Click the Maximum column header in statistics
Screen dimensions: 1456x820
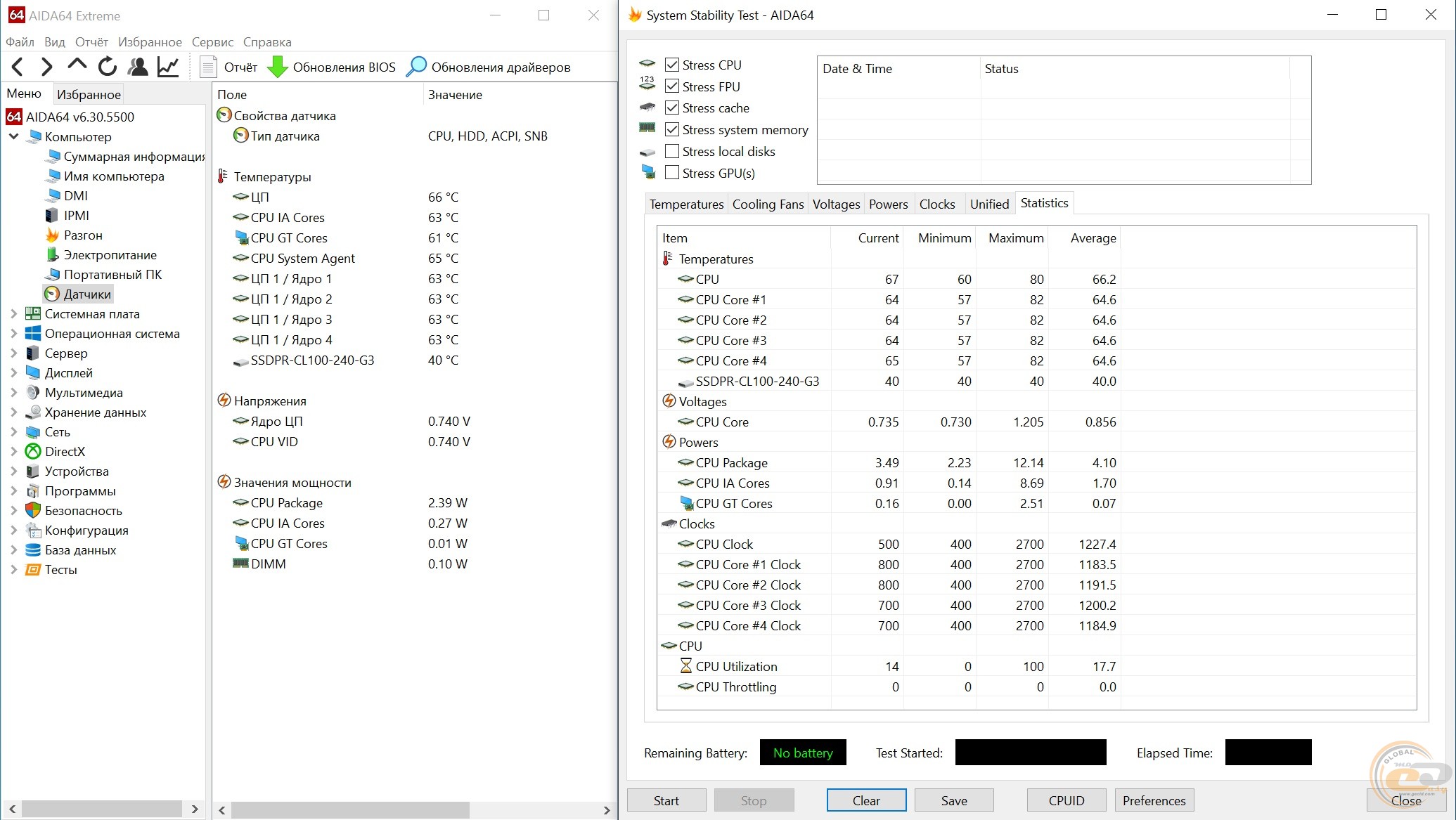(x=1012, y=238)
